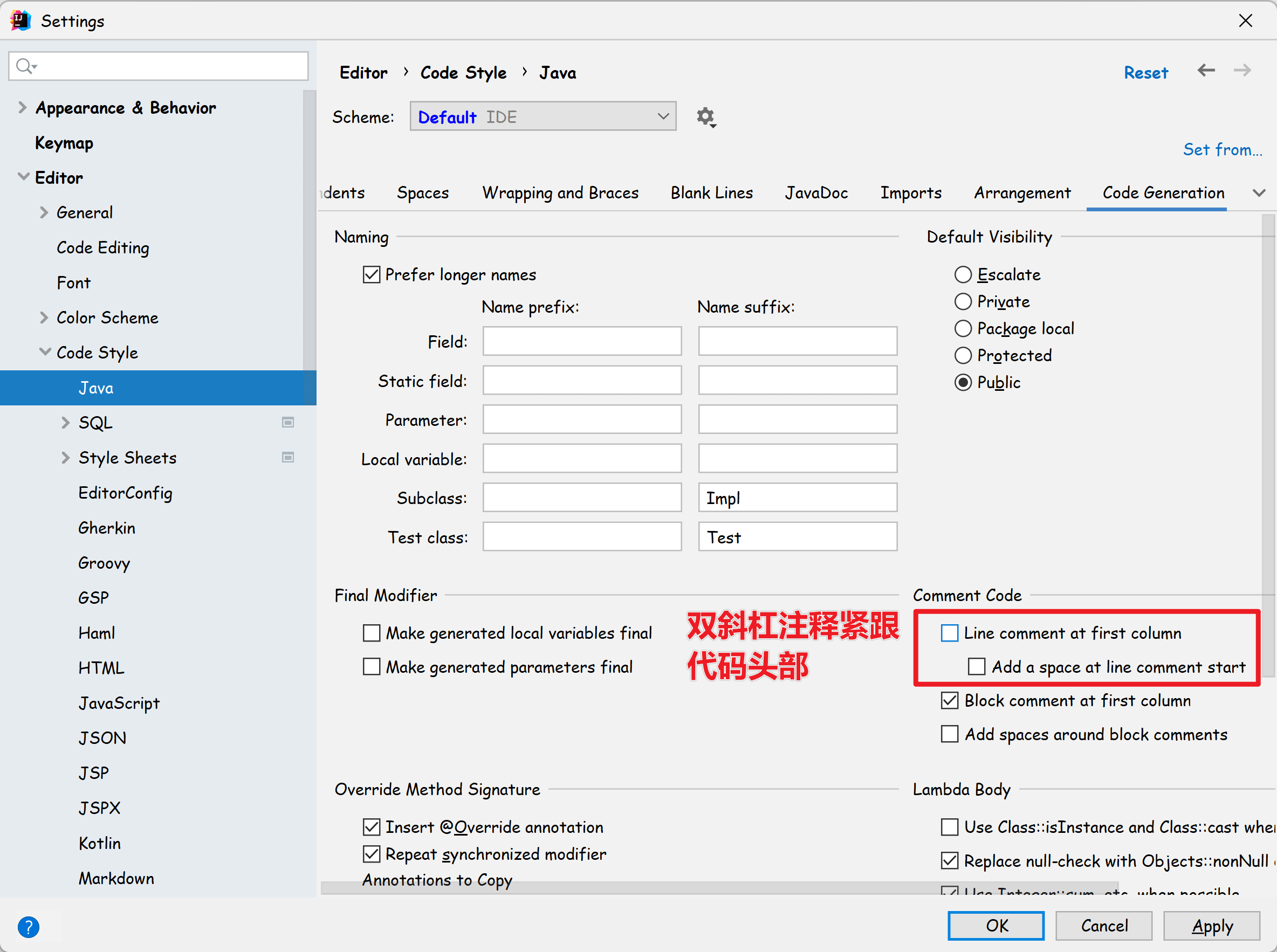This screenshot has width=1277, height=952.
Task: Click the Field name prefix input
Action: click(582, 342)
